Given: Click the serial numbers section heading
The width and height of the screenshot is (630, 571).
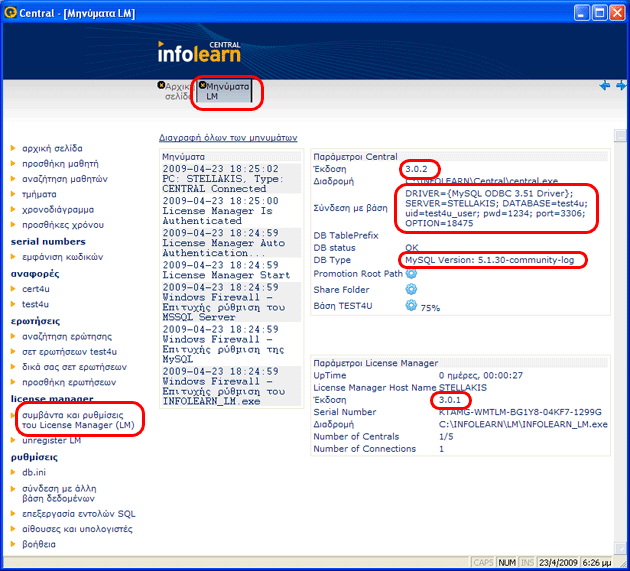Looking at the screenshot, I should click(48, 241).
